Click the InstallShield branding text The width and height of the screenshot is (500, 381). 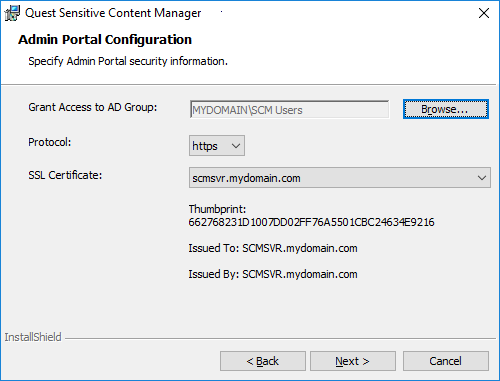(33, 337)
